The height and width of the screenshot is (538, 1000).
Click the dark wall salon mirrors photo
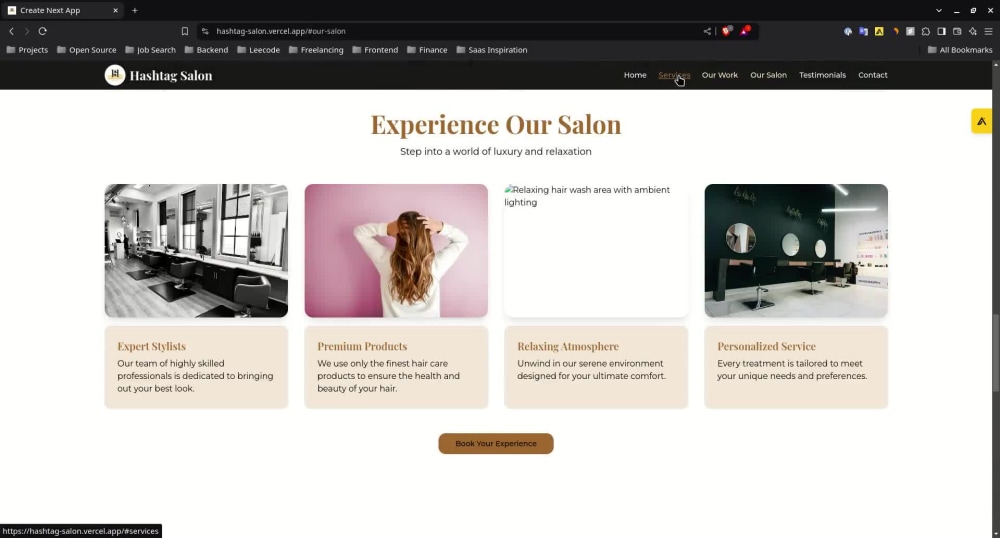[x=796, y=251]
